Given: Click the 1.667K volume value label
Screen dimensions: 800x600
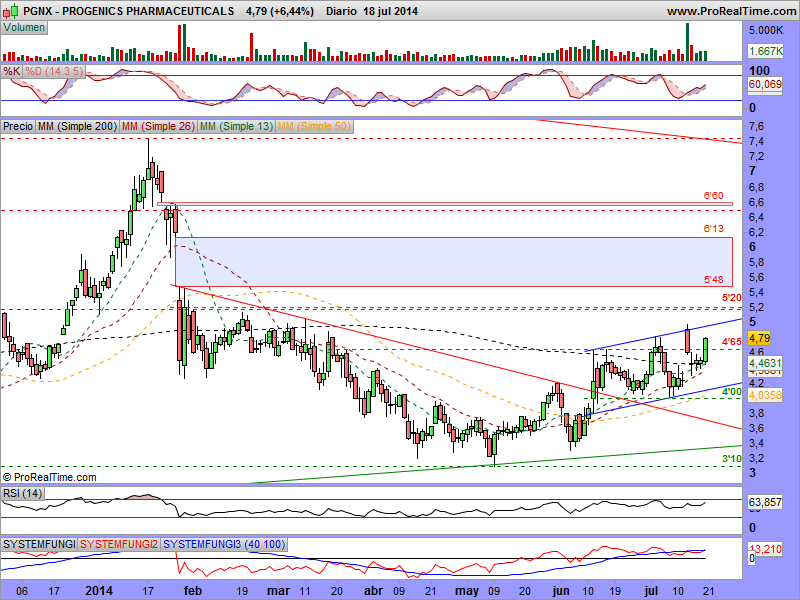Looking at the screenshot, I should click(765, 51).
